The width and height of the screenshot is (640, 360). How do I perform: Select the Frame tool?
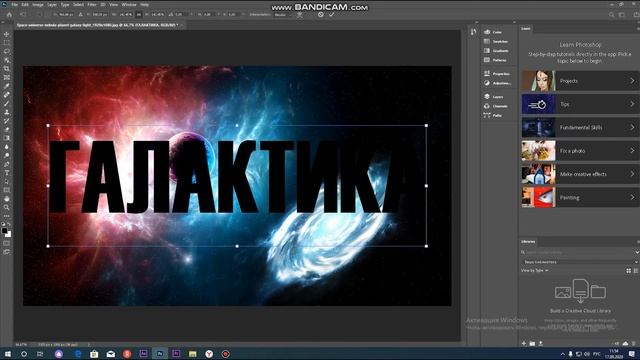pyautogui.click(x=7, y=77)
